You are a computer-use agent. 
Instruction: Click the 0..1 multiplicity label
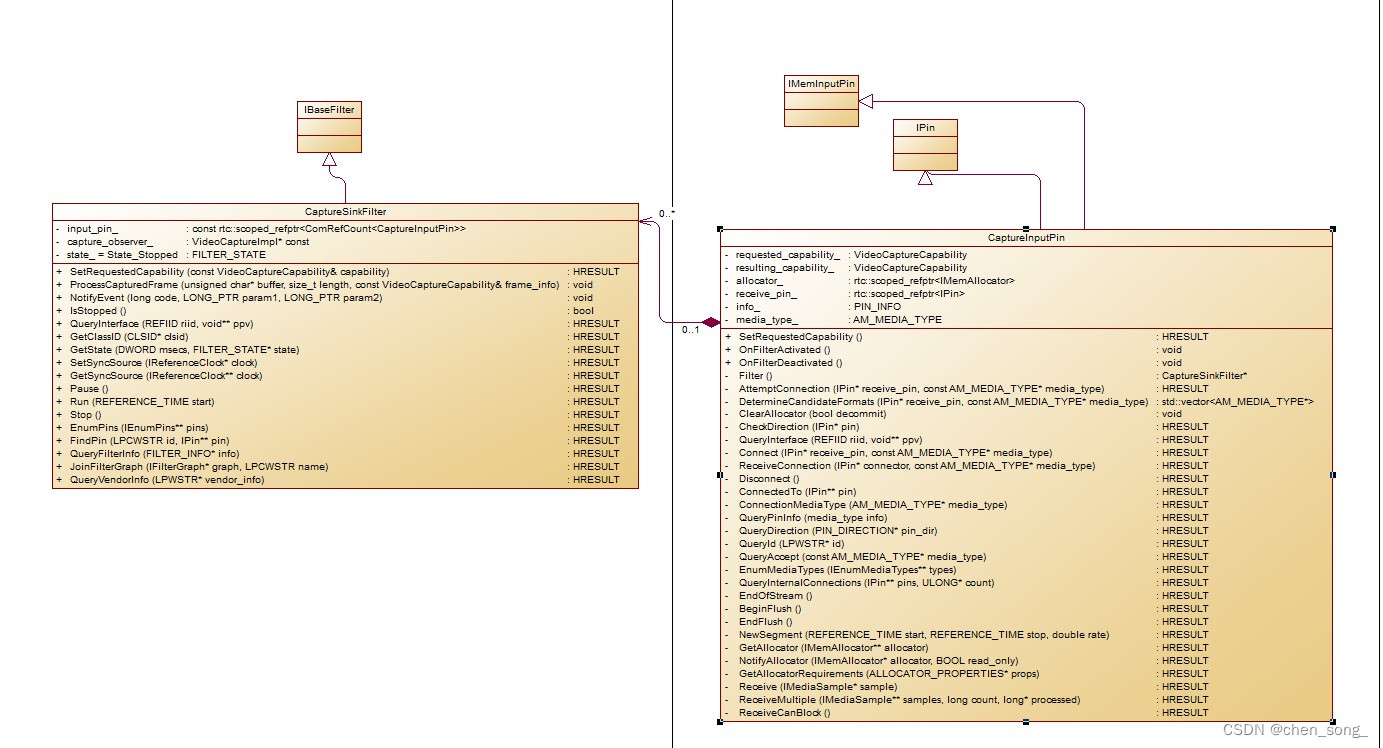pyautogui.click(x=691, y=330)
